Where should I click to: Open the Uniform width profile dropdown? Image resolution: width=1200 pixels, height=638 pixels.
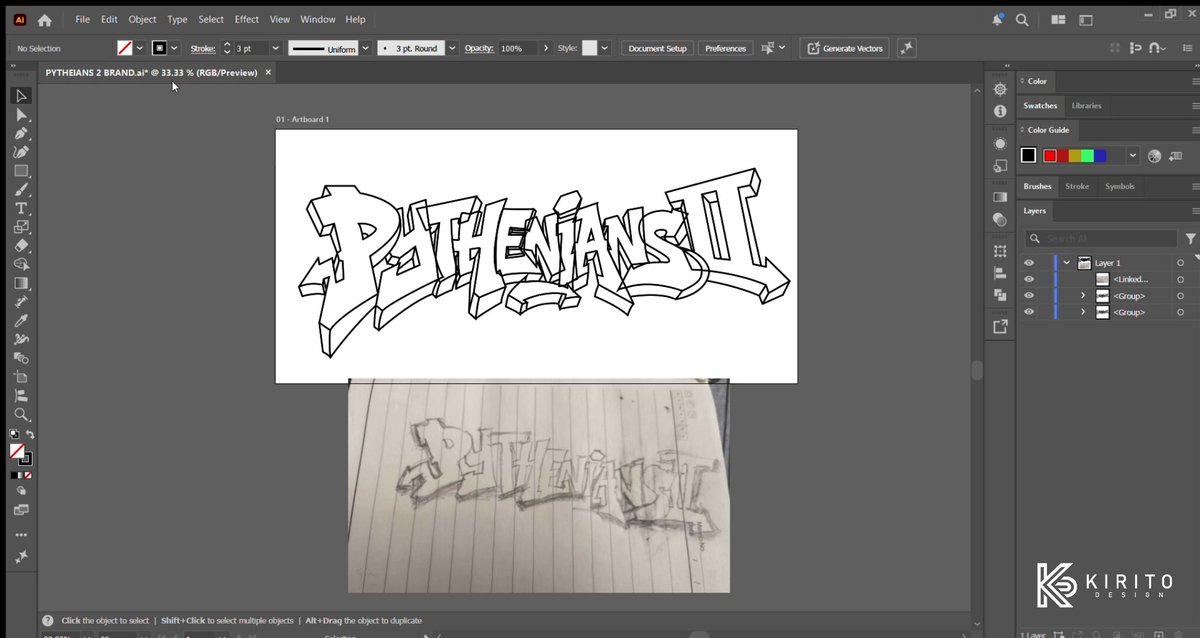coord(365,48)
